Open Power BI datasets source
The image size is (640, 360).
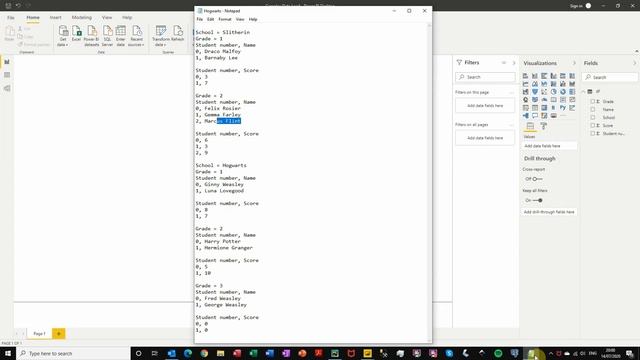pyautogui.click(x=91, y=36)
